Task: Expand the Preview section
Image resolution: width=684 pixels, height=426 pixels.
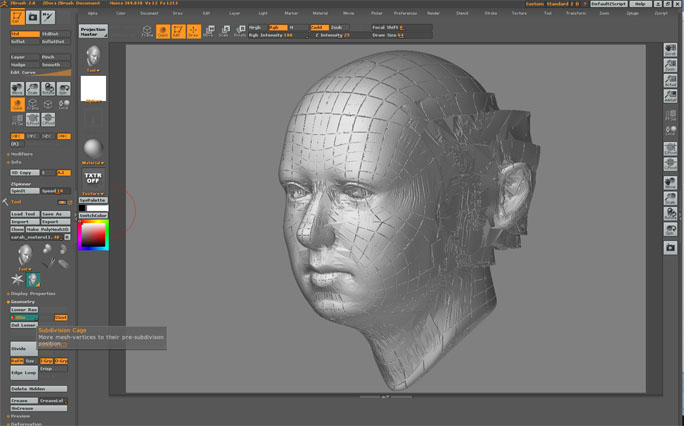Action: point(19,416)
